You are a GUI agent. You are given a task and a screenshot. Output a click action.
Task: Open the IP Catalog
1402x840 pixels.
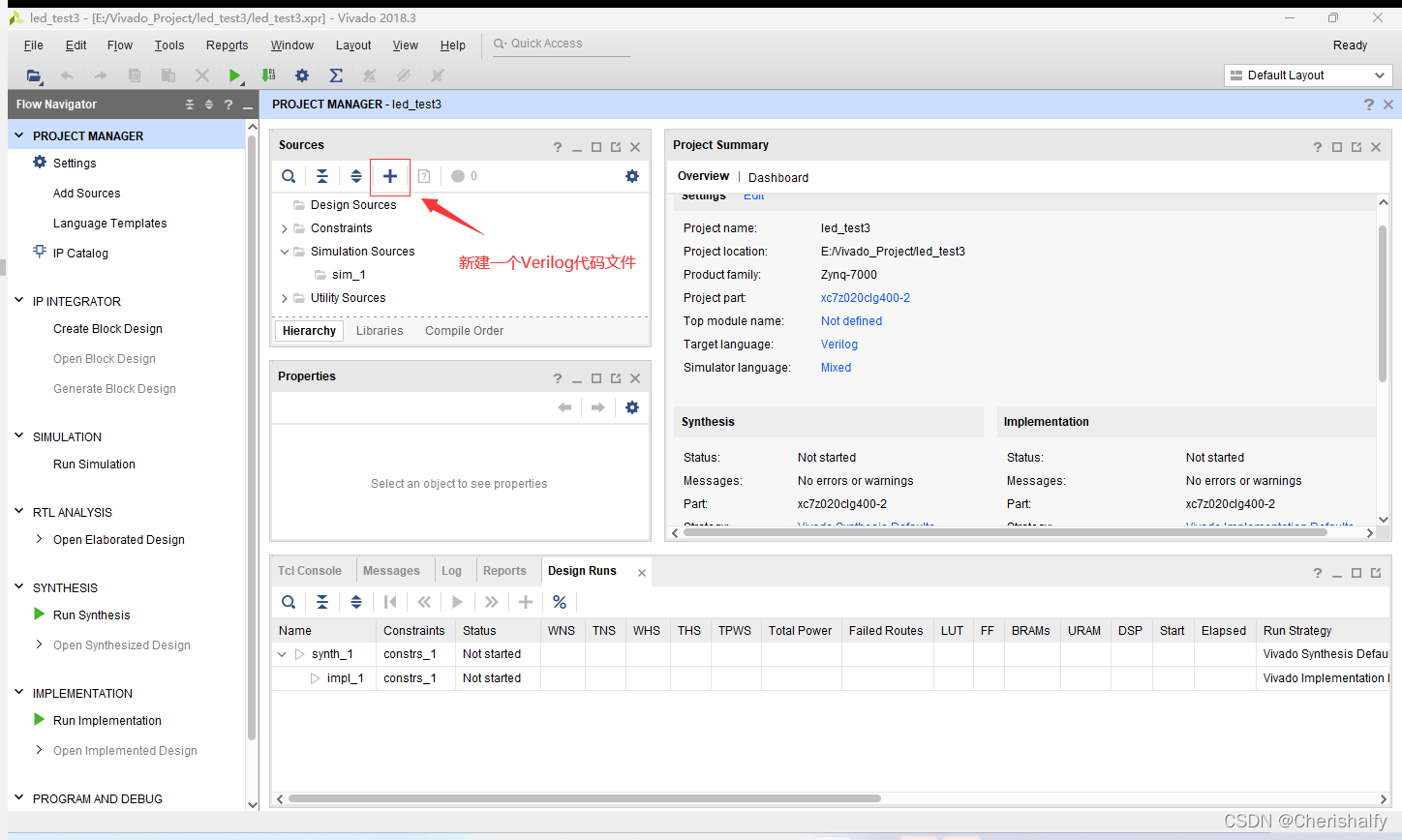tap(80, 254)
